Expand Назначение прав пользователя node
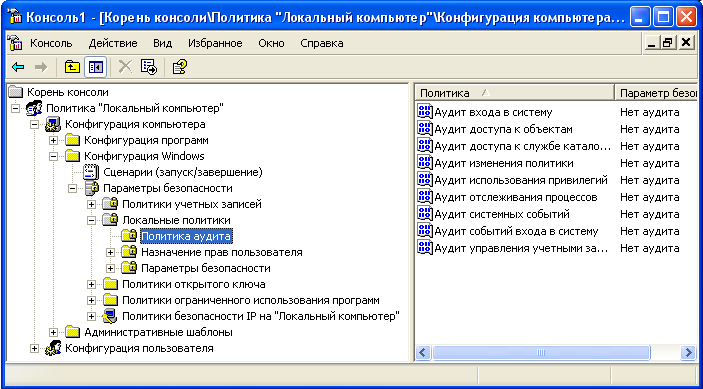Image resolution: width=703 pixels, height=389 pixels. [110, 252]
